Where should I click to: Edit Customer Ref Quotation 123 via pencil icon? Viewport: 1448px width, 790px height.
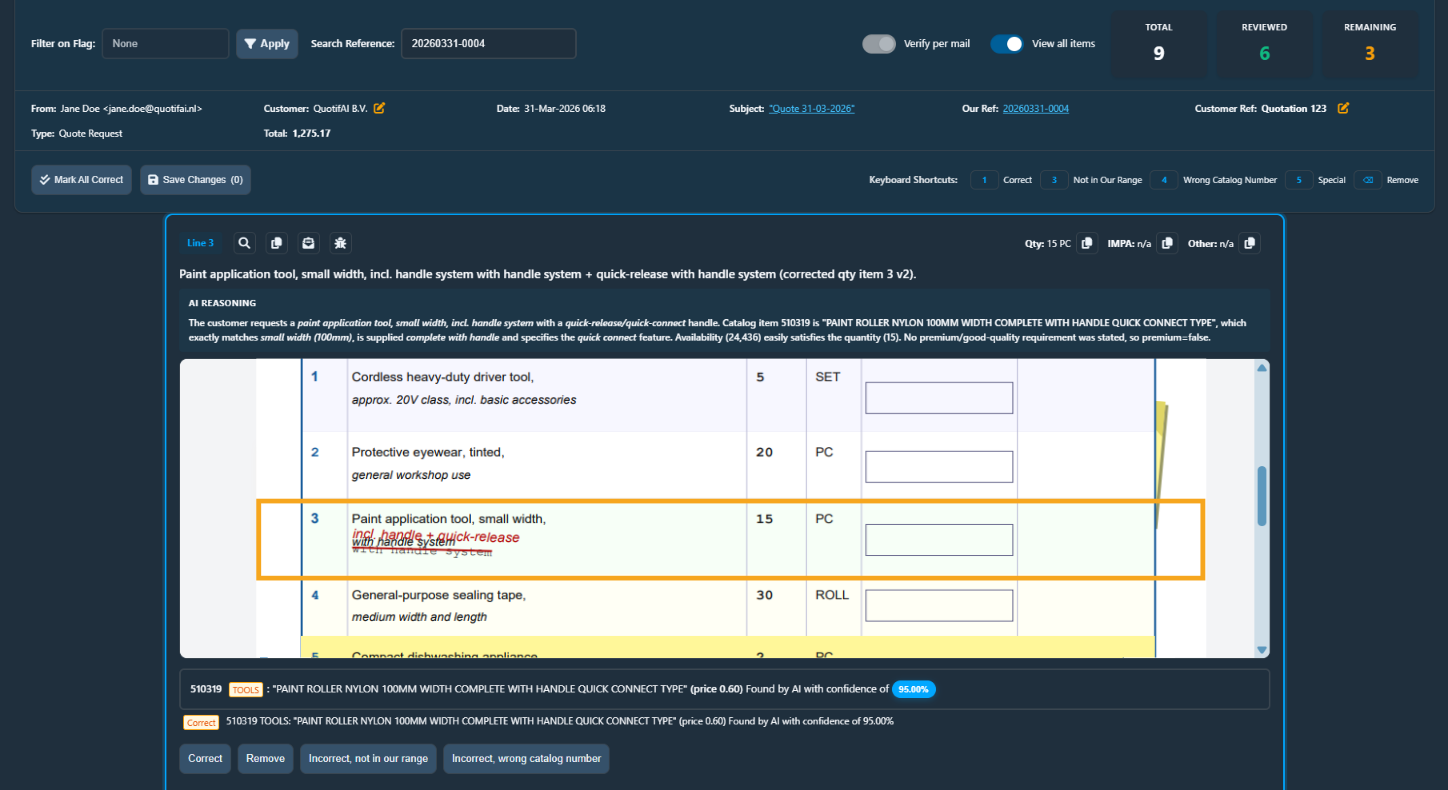(1342, 108)
